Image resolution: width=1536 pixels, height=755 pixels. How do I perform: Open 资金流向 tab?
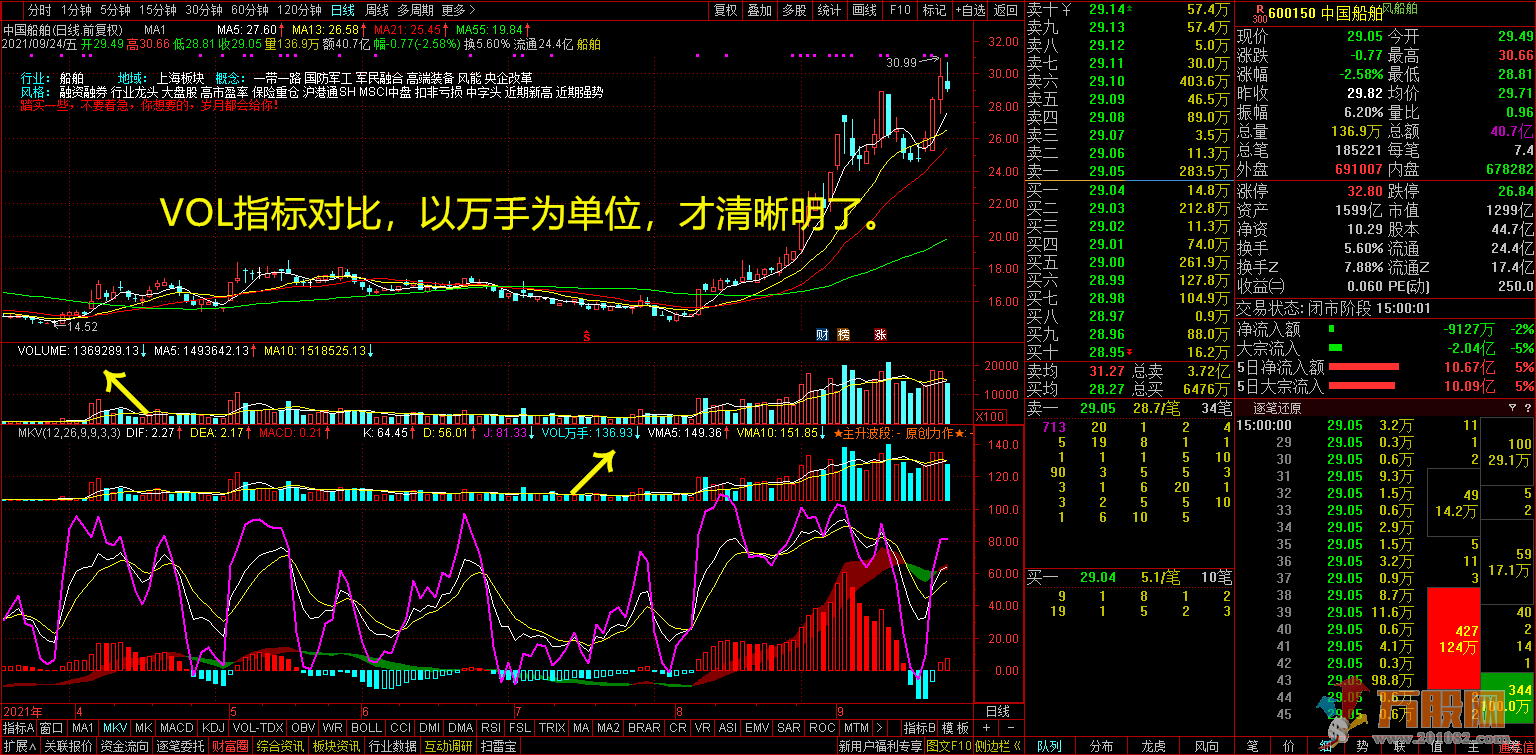coord(125,746)
